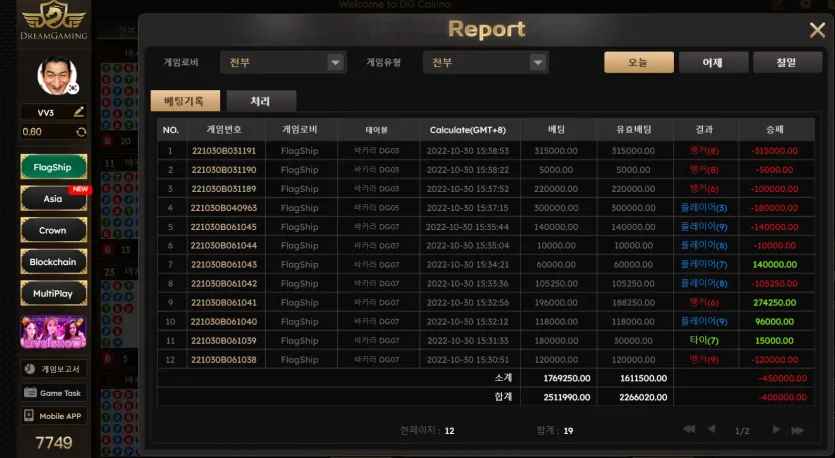Open the Game Task menu
The image size is (835, 458).
click(53, 393)
